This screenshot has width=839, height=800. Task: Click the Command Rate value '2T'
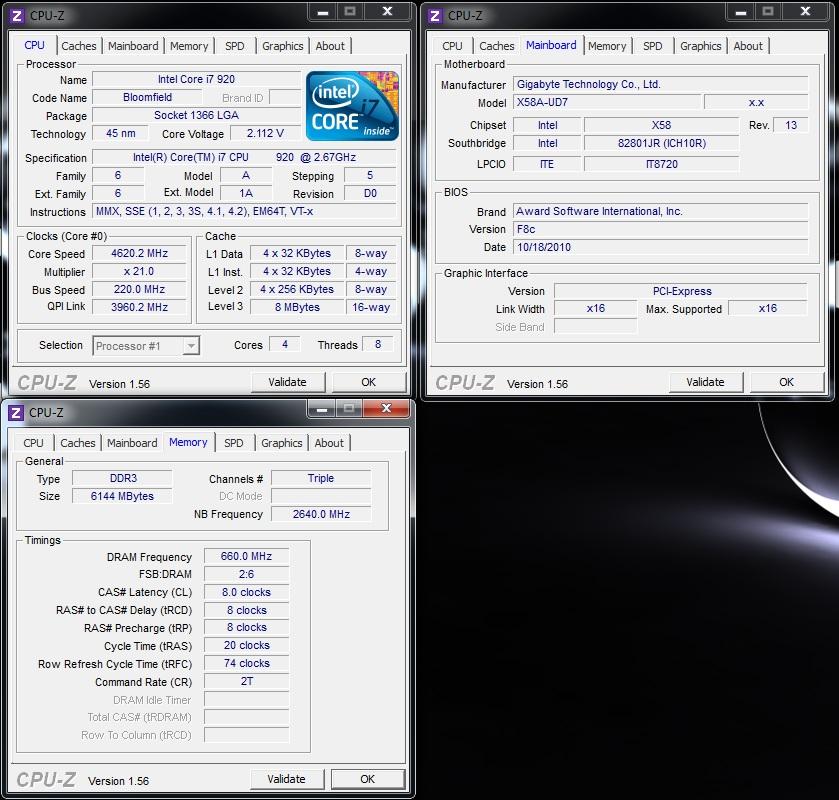click(x=247, y=681)
